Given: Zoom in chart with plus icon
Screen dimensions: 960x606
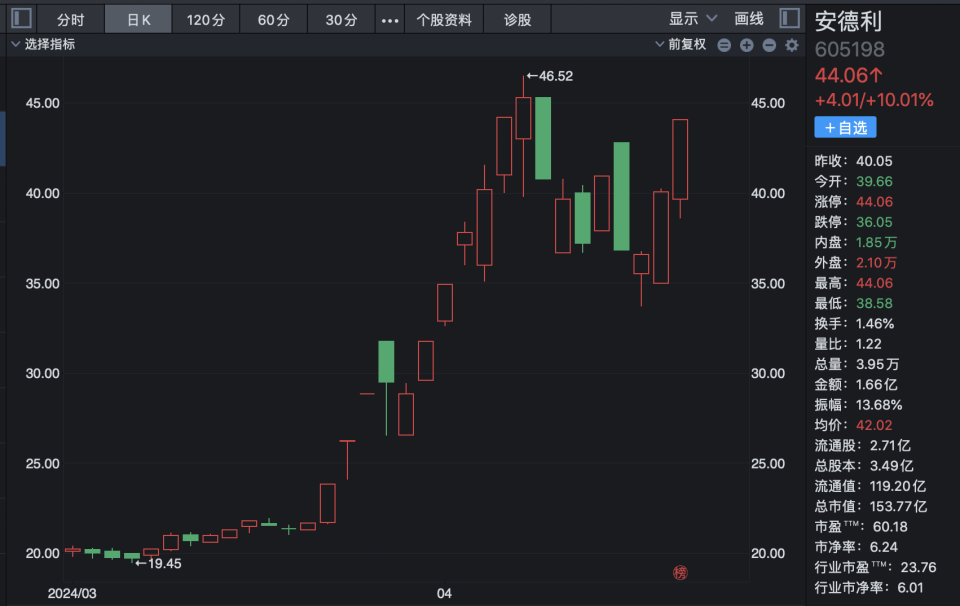Looking at the screenshot, I should [x=746, y=45].
